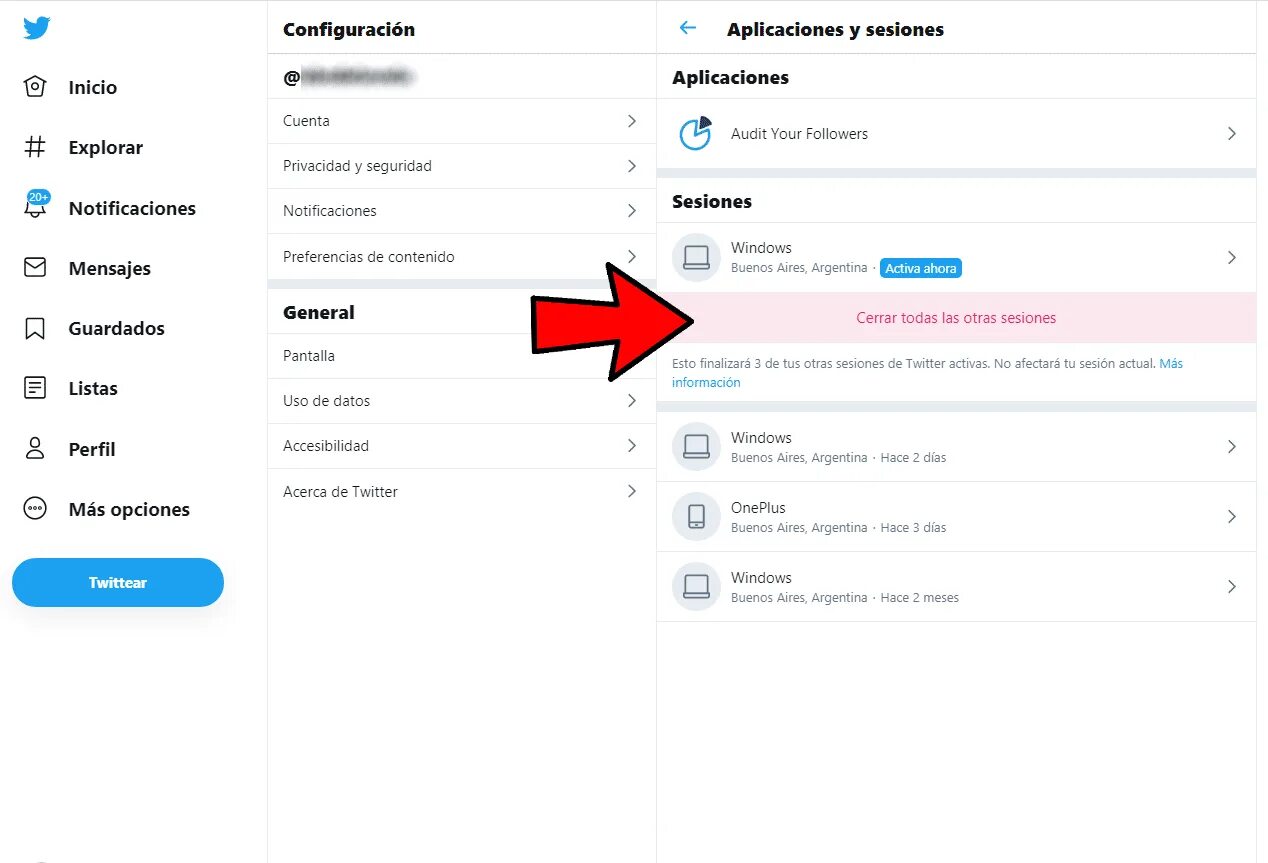Click Cerrar todas las otras sesiones

pos(956,318)
